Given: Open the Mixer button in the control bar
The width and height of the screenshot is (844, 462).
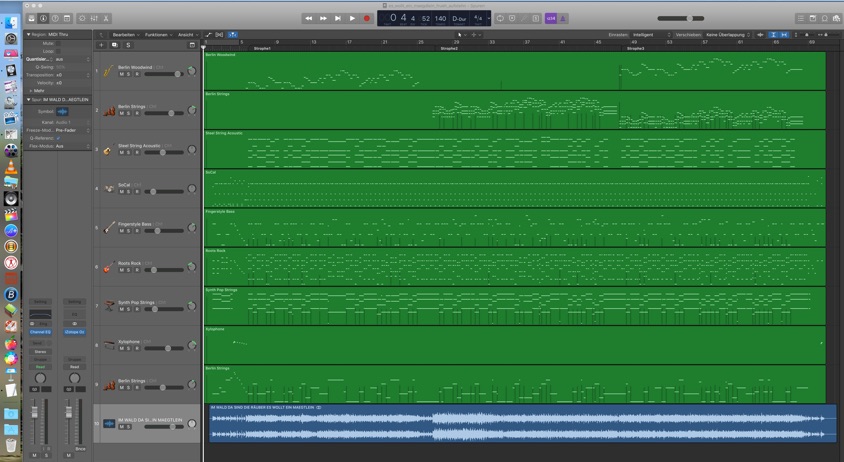Looking at the screenshot, I should click(94, 18).
